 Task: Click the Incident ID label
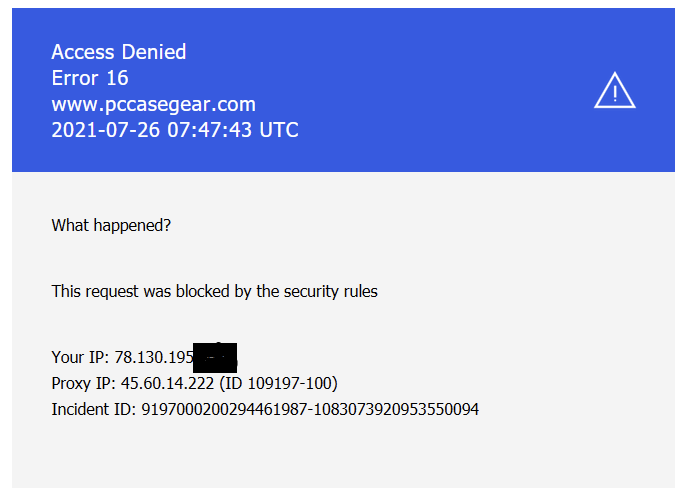pyautogui.click(x=94, y=409)
